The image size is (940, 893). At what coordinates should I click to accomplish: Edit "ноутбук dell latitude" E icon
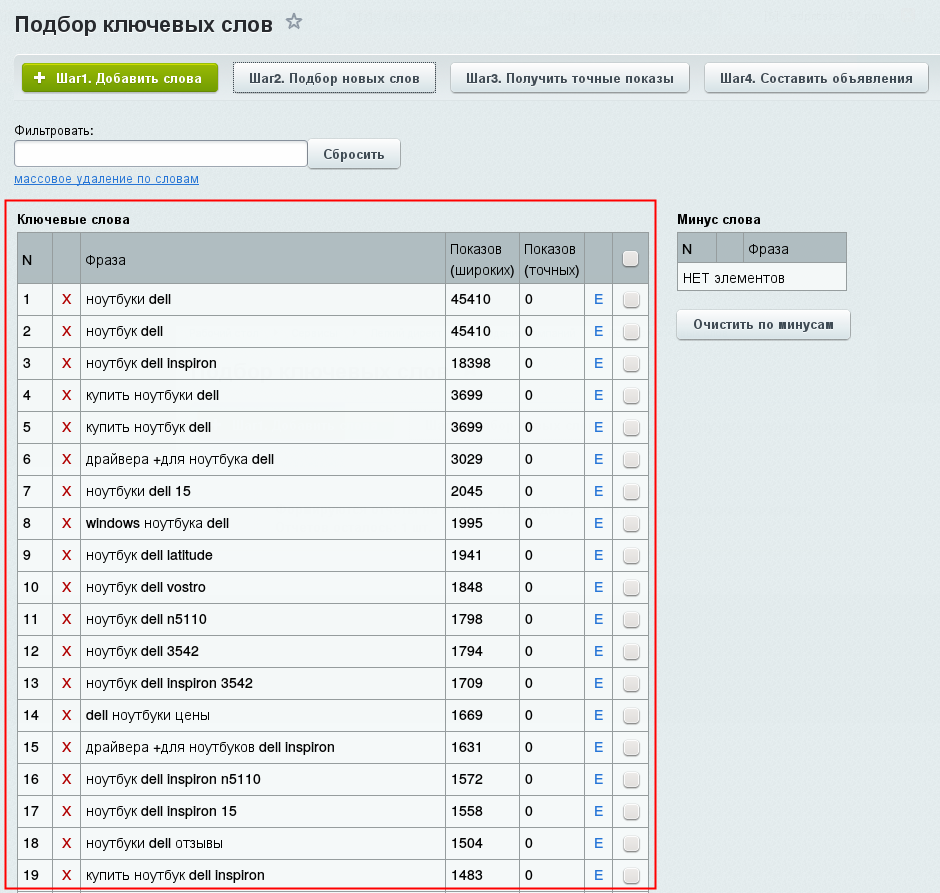[598, 555]
